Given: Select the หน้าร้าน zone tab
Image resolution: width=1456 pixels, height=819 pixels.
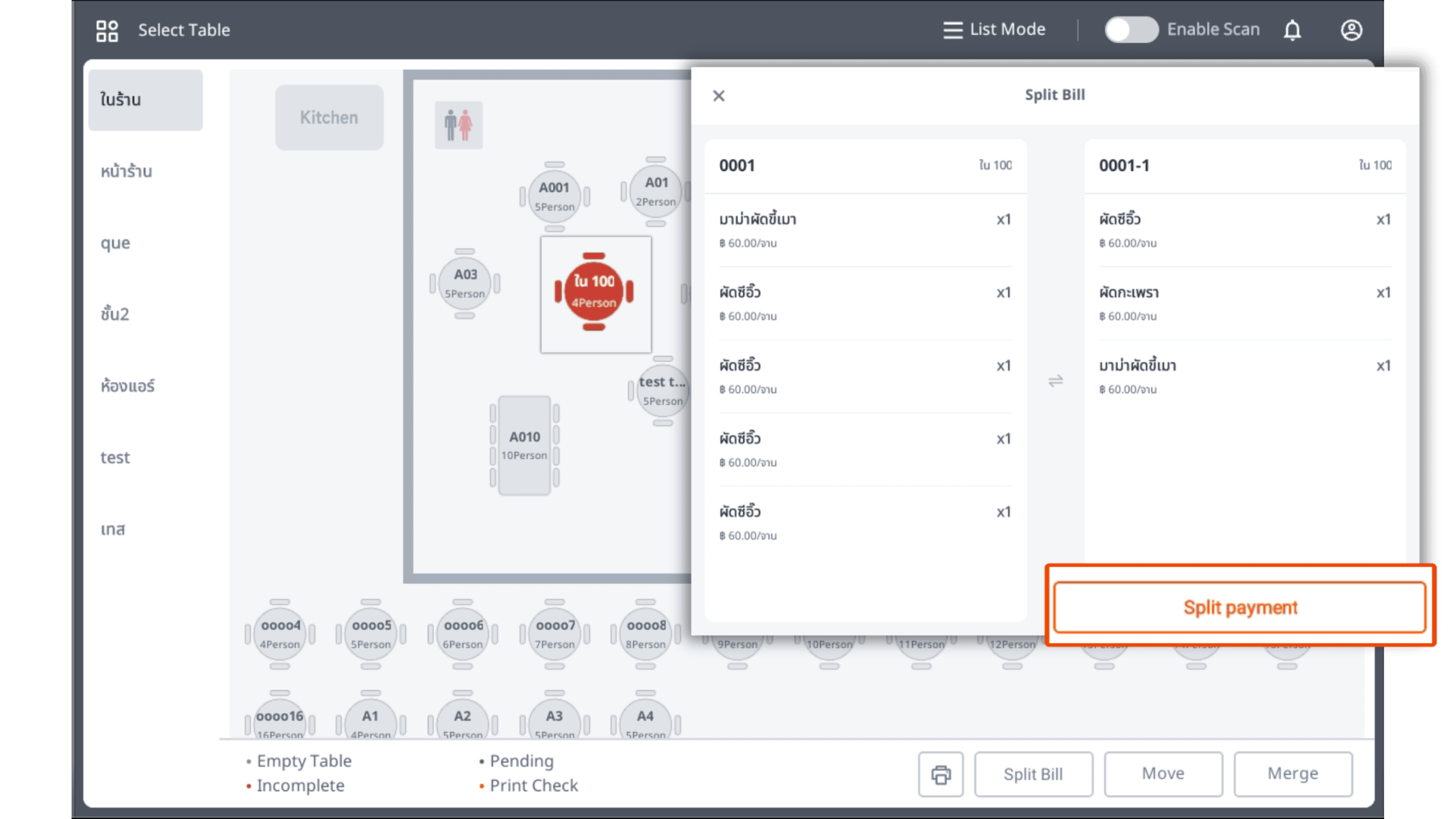Looking at the screenshot, I should [x=145, y=171].
